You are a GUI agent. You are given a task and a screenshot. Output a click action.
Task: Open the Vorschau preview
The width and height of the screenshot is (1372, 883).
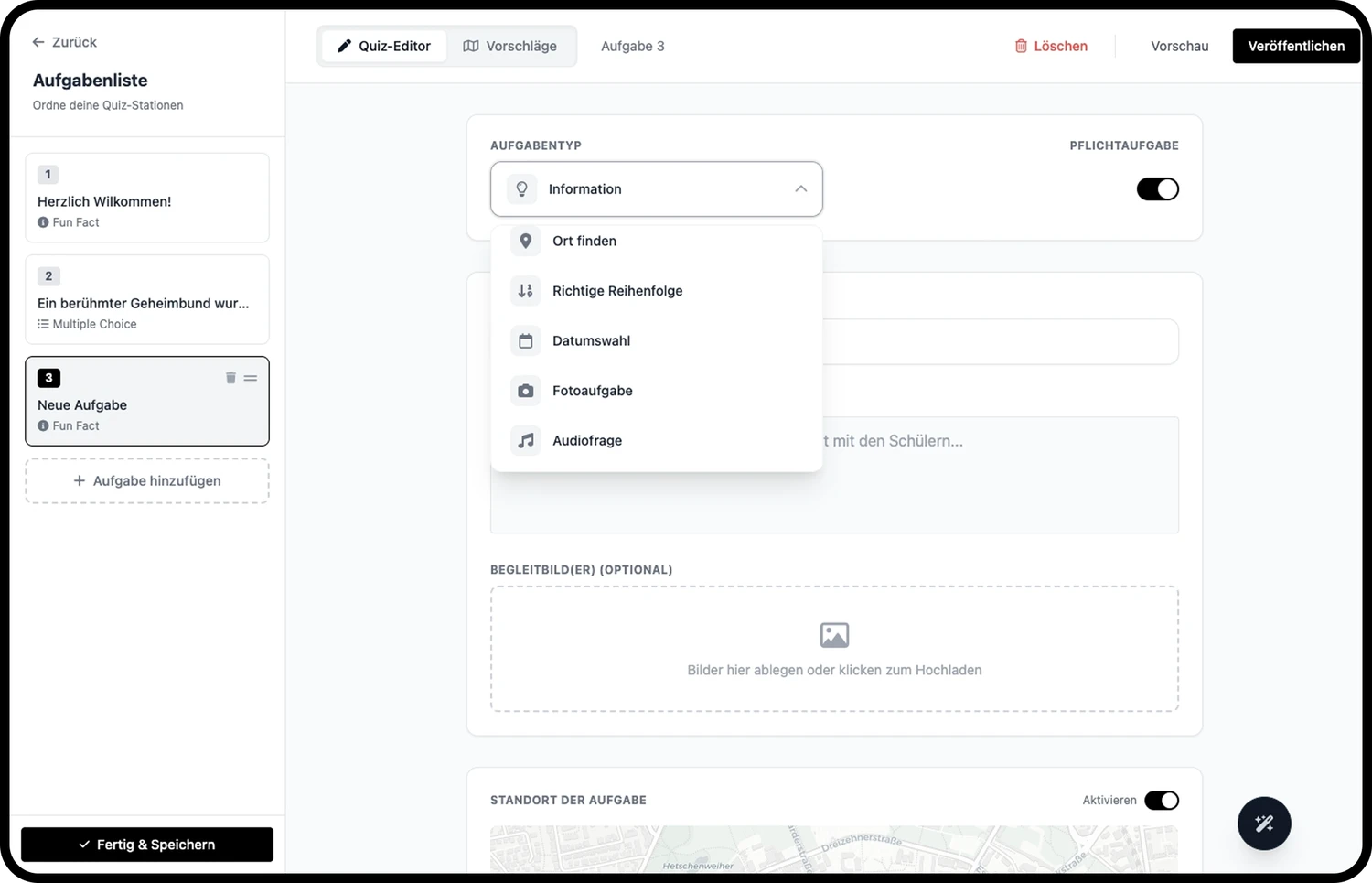(1179, 46)
